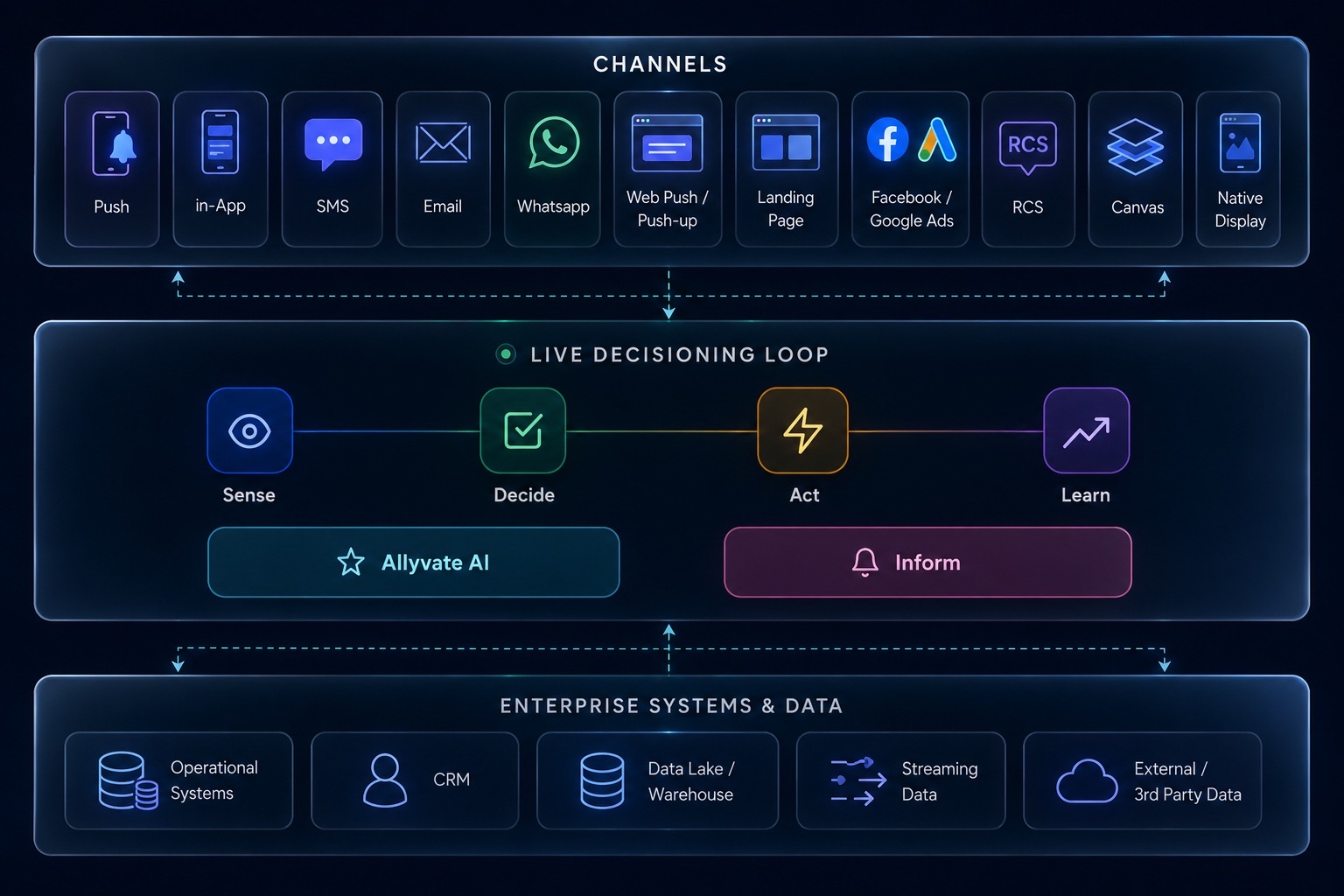This screenshot has width=1344, height=896.
Task: Click the Push label text
Action: (x=111, y=206)
